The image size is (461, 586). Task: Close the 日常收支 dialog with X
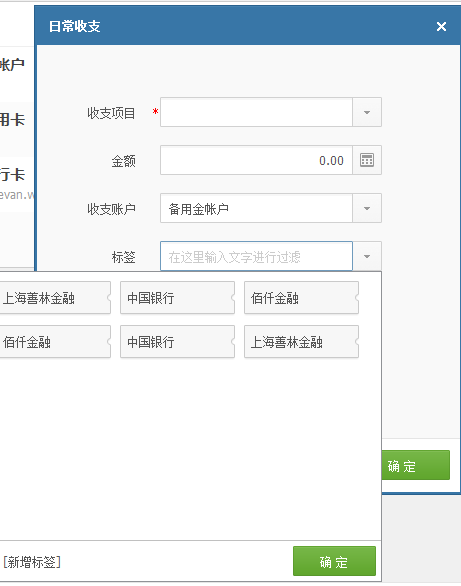click(441, 27)
